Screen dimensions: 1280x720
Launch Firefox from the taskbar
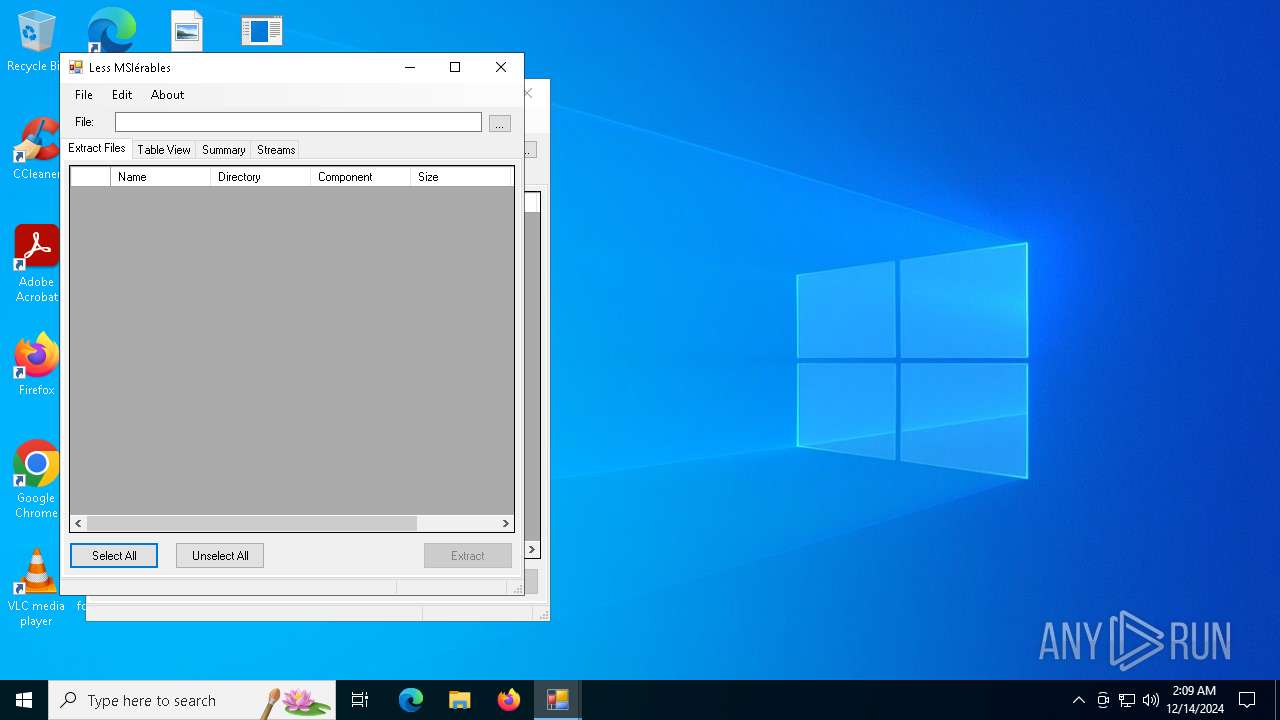[509, 700]
